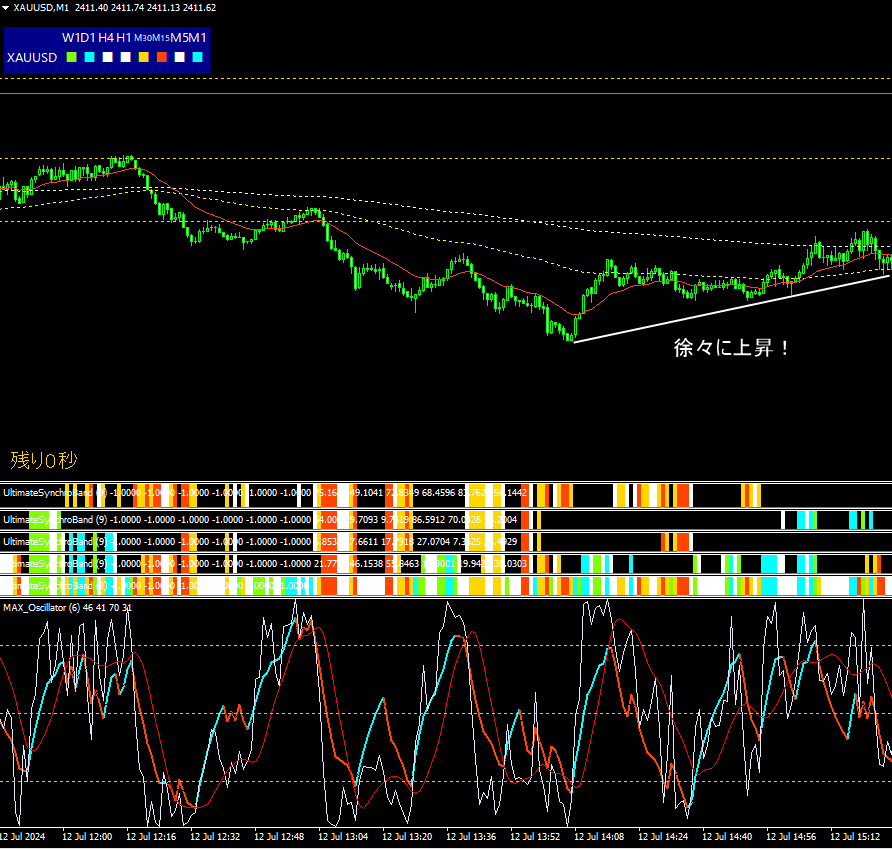Click the XAUUSD,M1 chart title text

[x=41, y=7]
